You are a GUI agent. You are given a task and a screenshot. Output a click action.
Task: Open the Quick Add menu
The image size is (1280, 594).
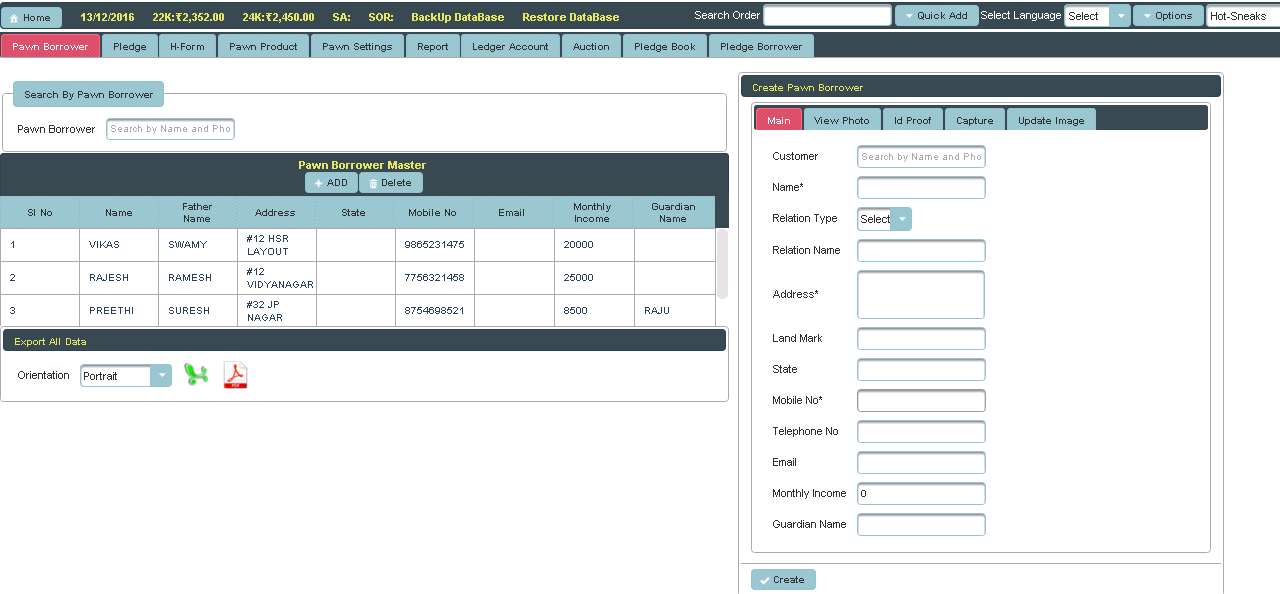pyautogui.click(x=936, y=16)
